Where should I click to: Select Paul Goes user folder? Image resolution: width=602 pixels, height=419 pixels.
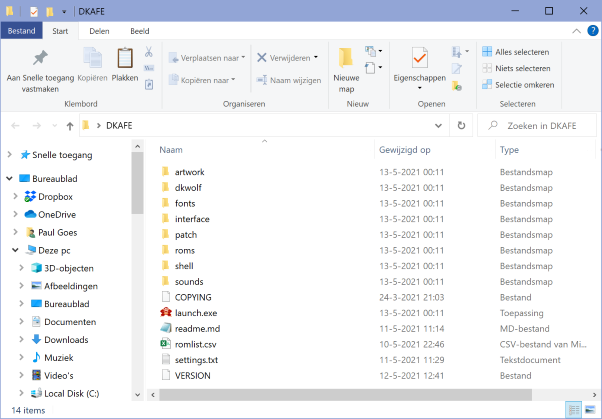(58, 232)
